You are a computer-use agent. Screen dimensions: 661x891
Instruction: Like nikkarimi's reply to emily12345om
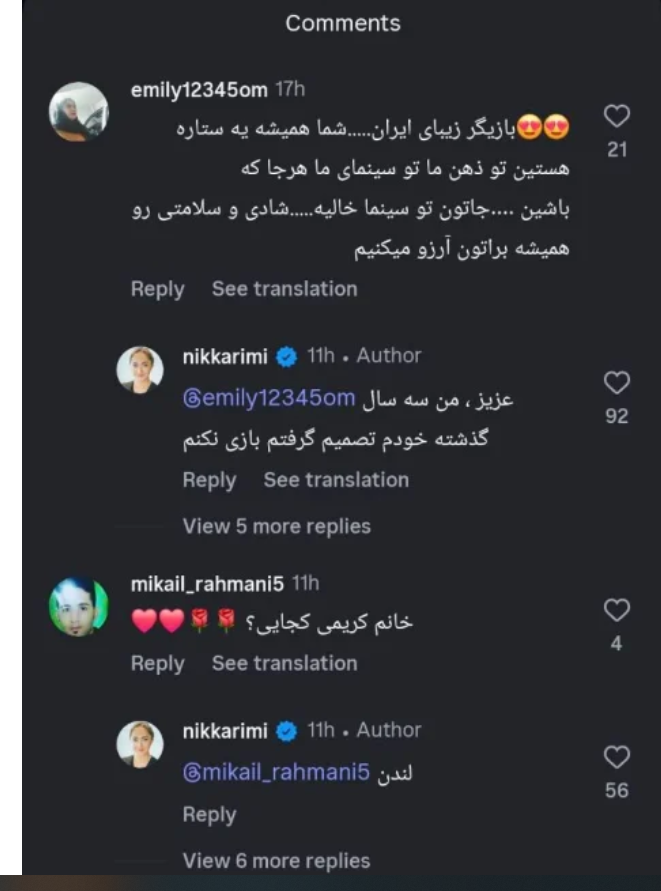tap(617, 382)
